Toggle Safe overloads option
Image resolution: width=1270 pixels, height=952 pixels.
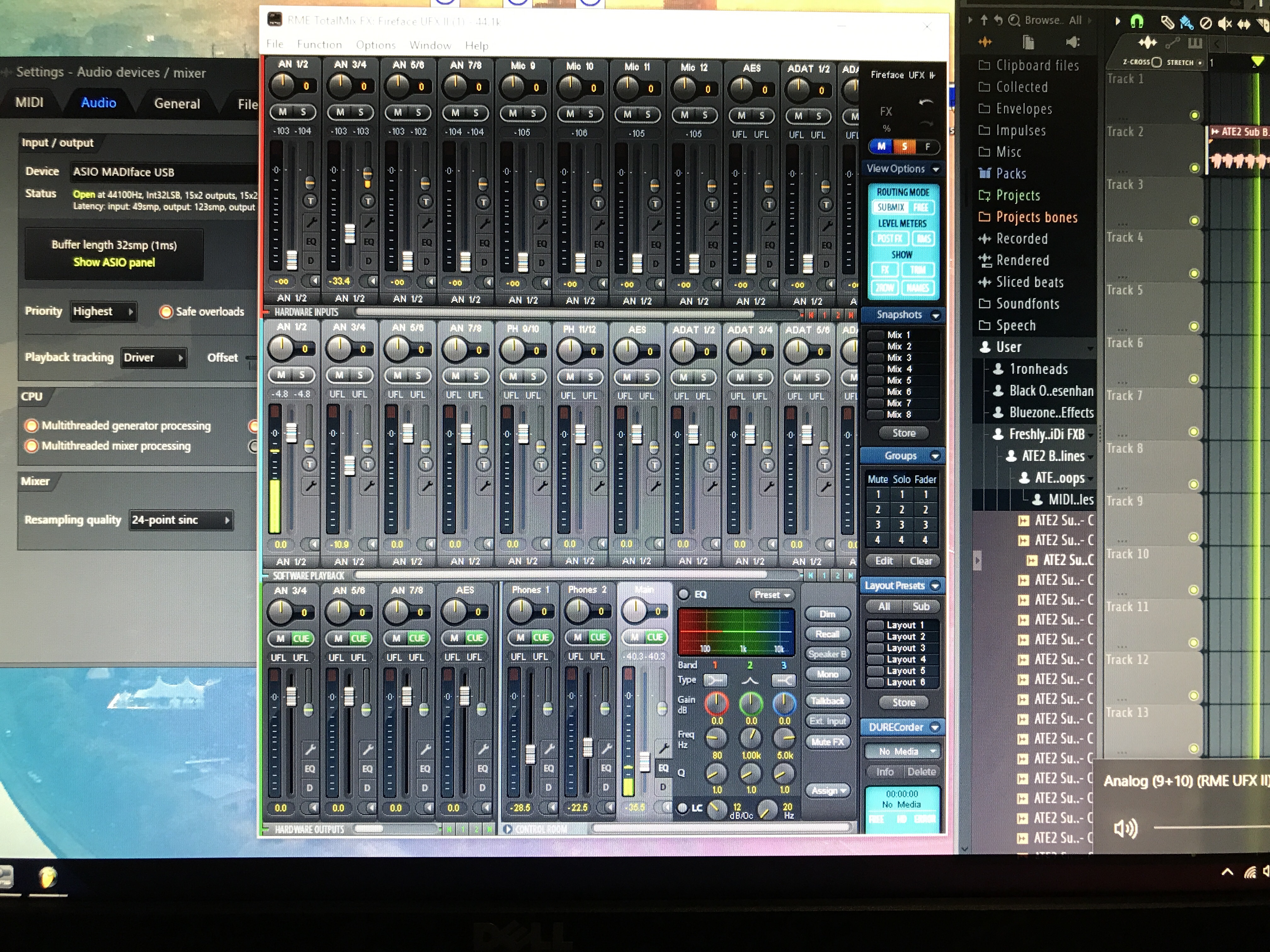pyautogui.click(x=167, y=312)
